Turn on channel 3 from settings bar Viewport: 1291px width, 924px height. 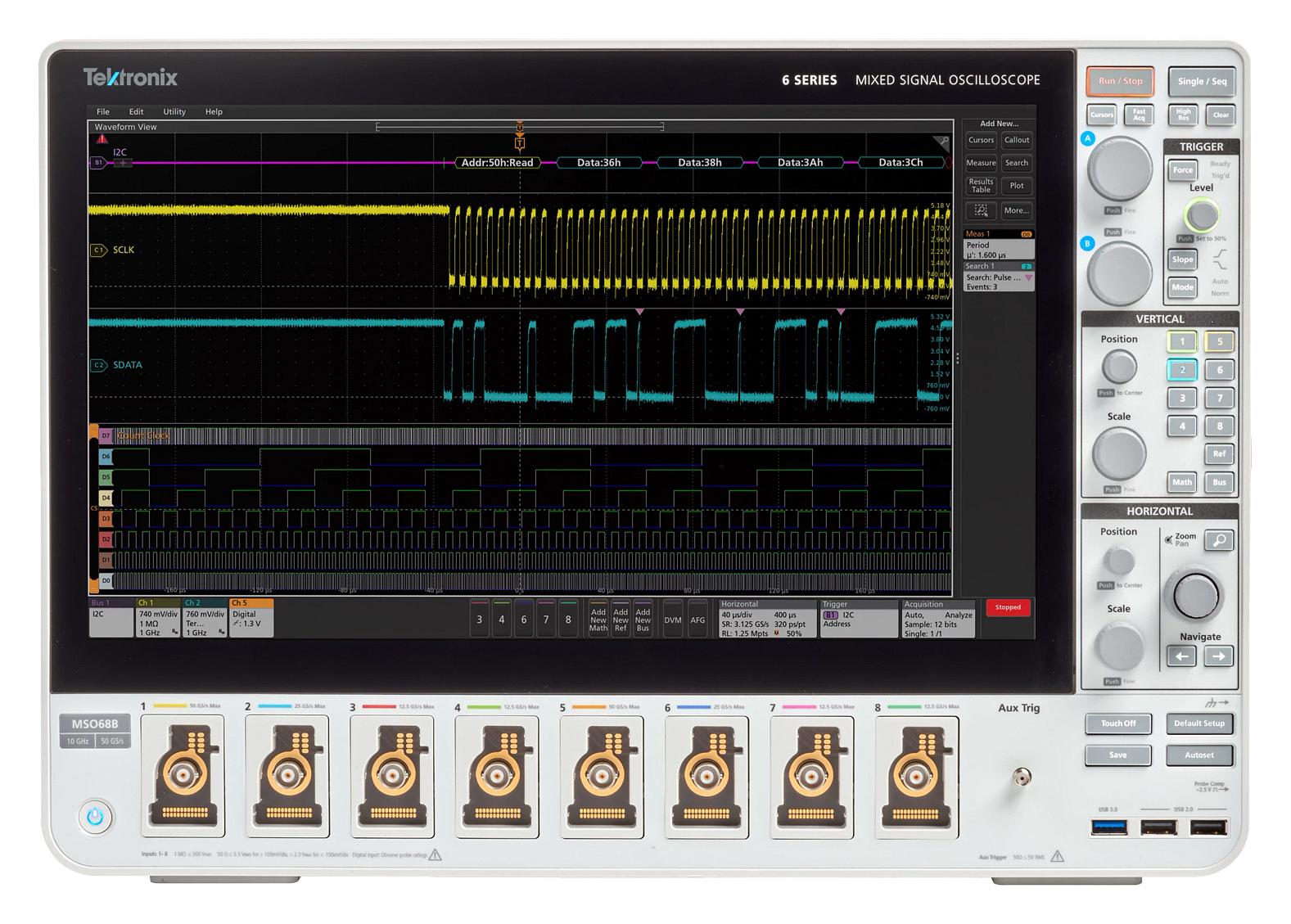point(480,620)
